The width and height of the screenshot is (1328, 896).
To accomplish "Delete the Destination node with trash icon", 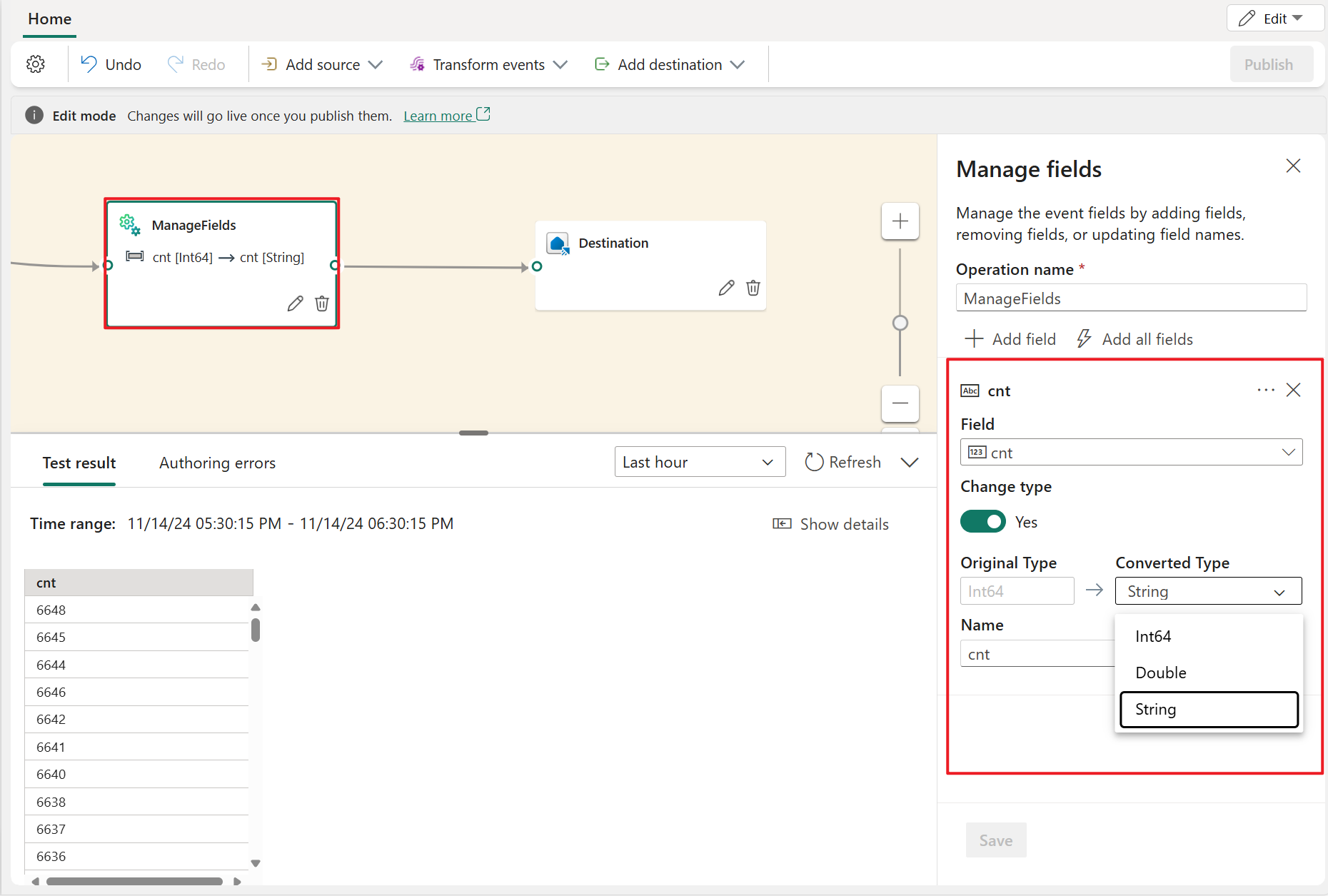I will coord(753,288).
